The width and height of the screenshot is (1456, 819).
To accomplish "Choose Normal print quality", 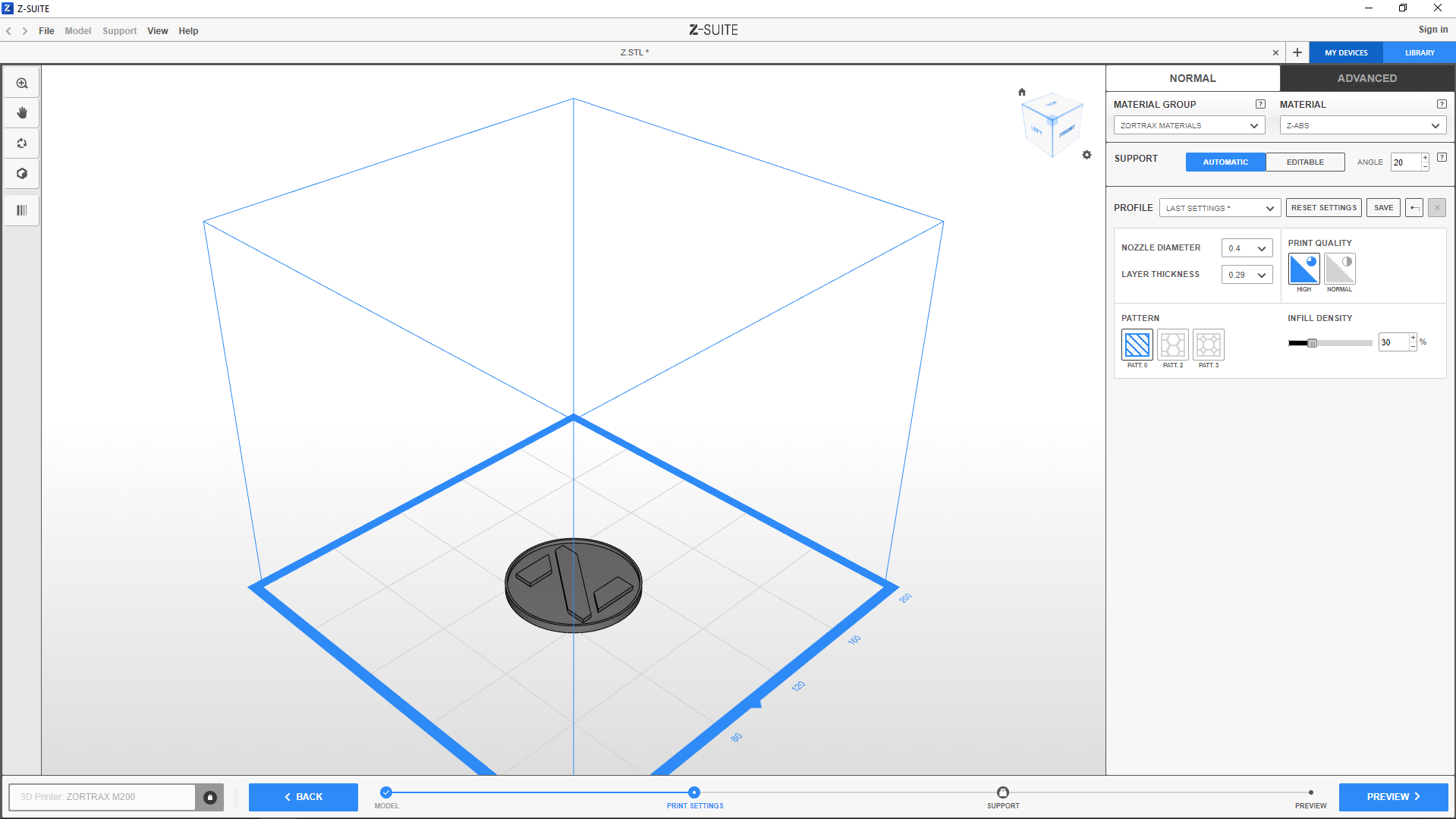I will click(x=1339, y=269).
